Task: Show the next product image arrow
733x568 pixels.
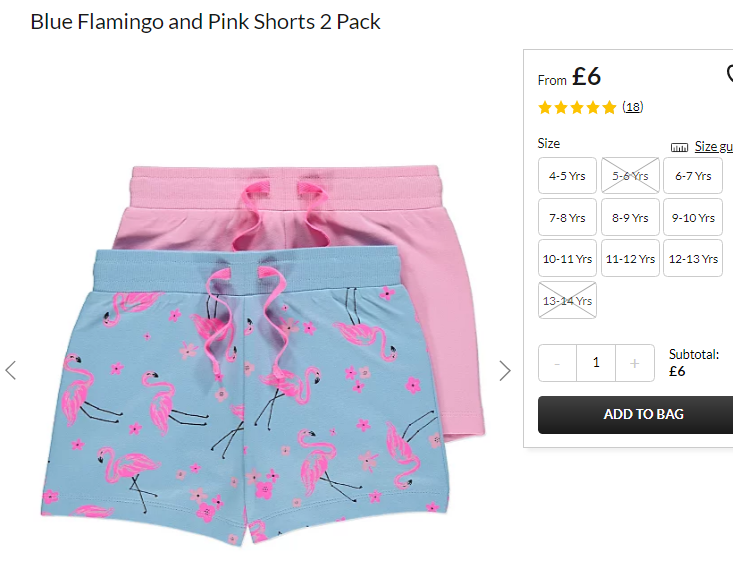Action: coord(504,371)
